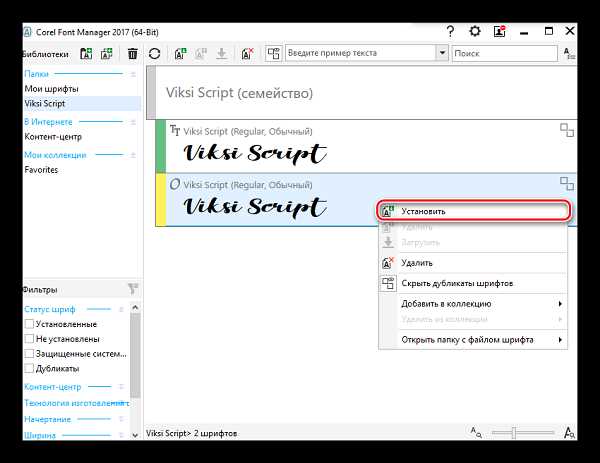Click the Corel Font Manager app icon
Screen dimensions: 600x463
pos(28,32)
